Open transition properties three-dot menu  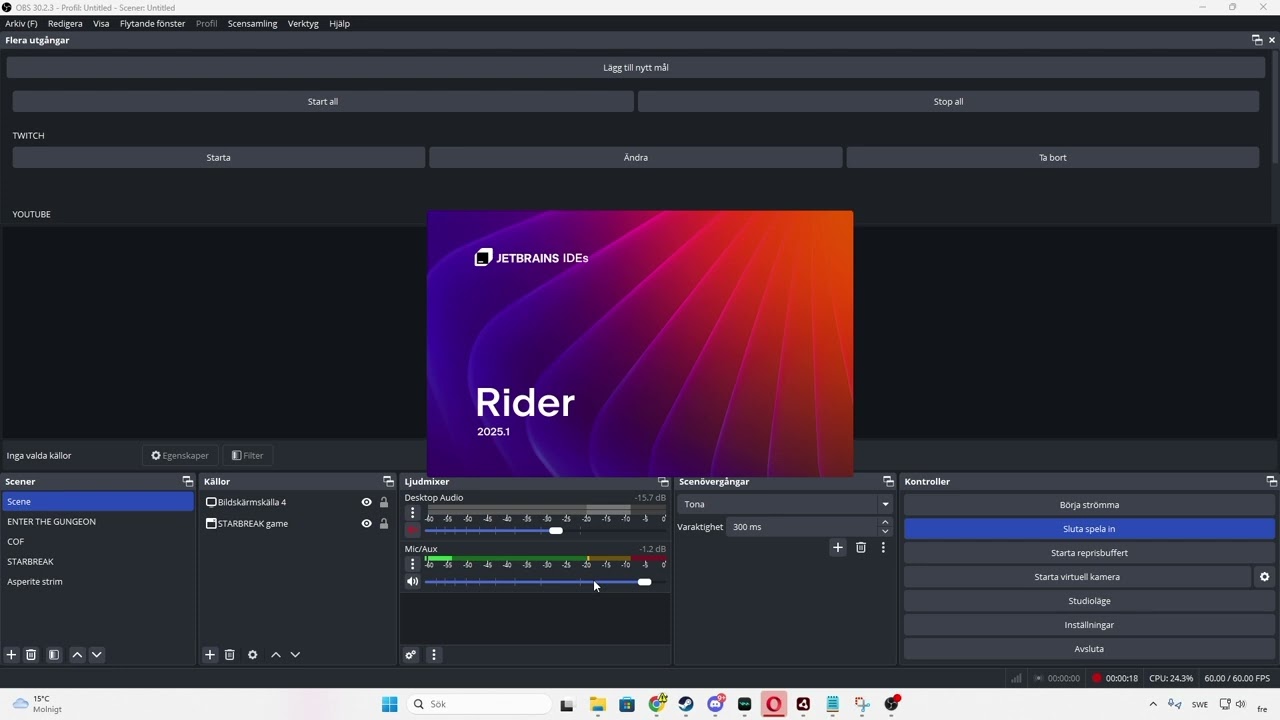[x=883, y=547]
